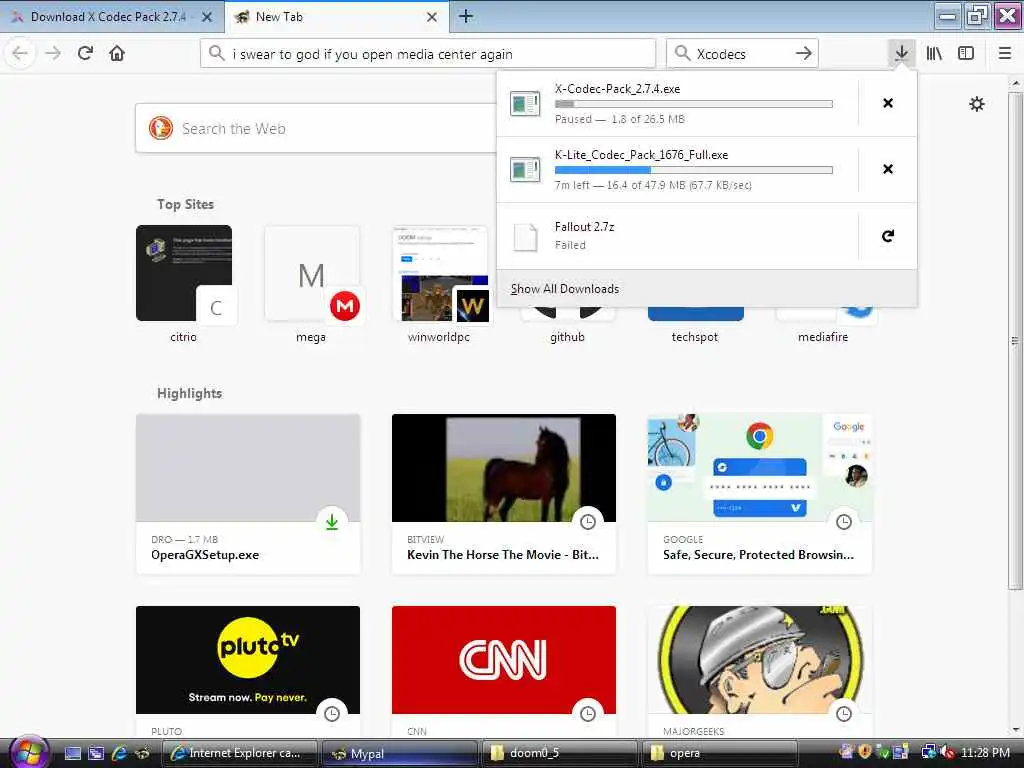Click the DuckDuckGo logo in Search the Web
The height and width of the screenshot is (768, 1024).
(x=161, y=128)
